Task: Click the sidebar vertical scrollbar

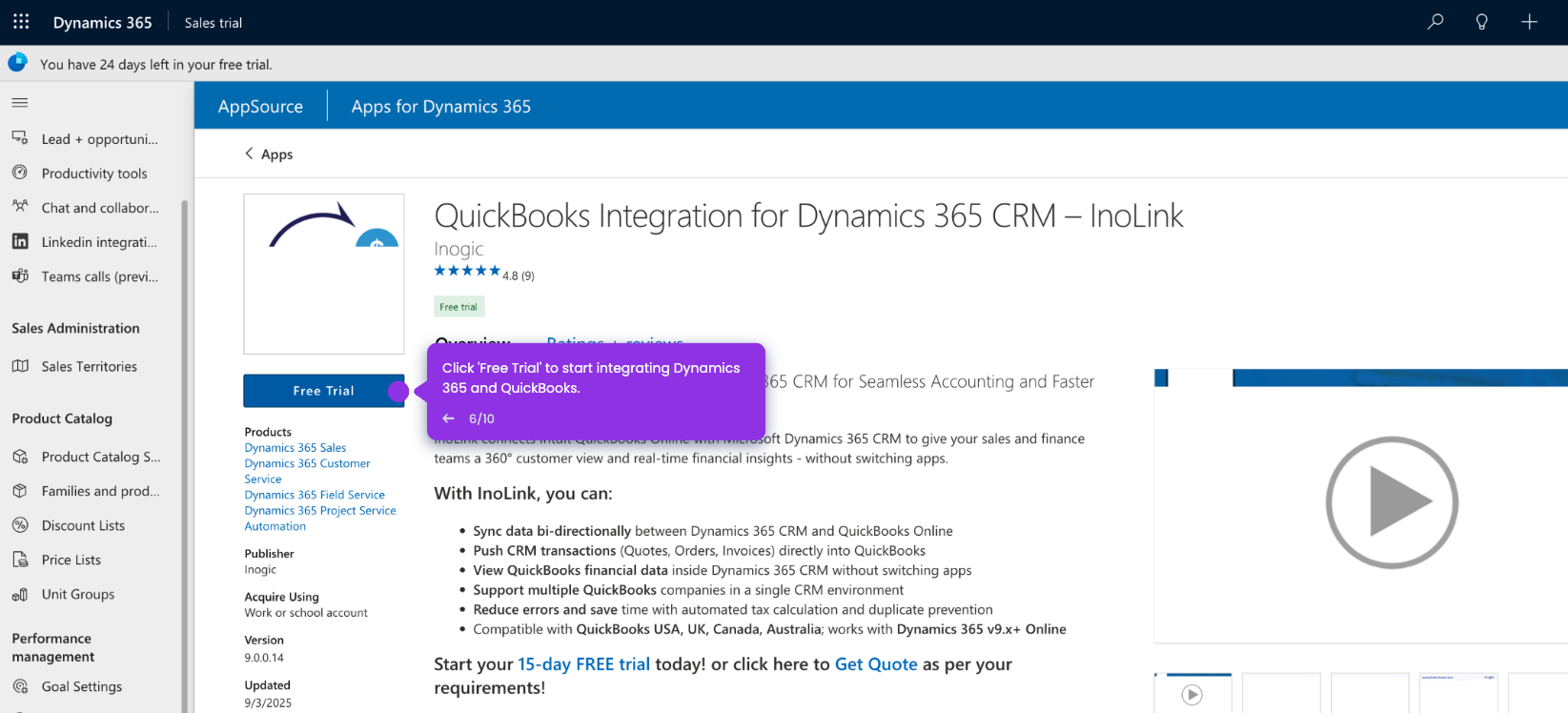Action: [185, 456]
